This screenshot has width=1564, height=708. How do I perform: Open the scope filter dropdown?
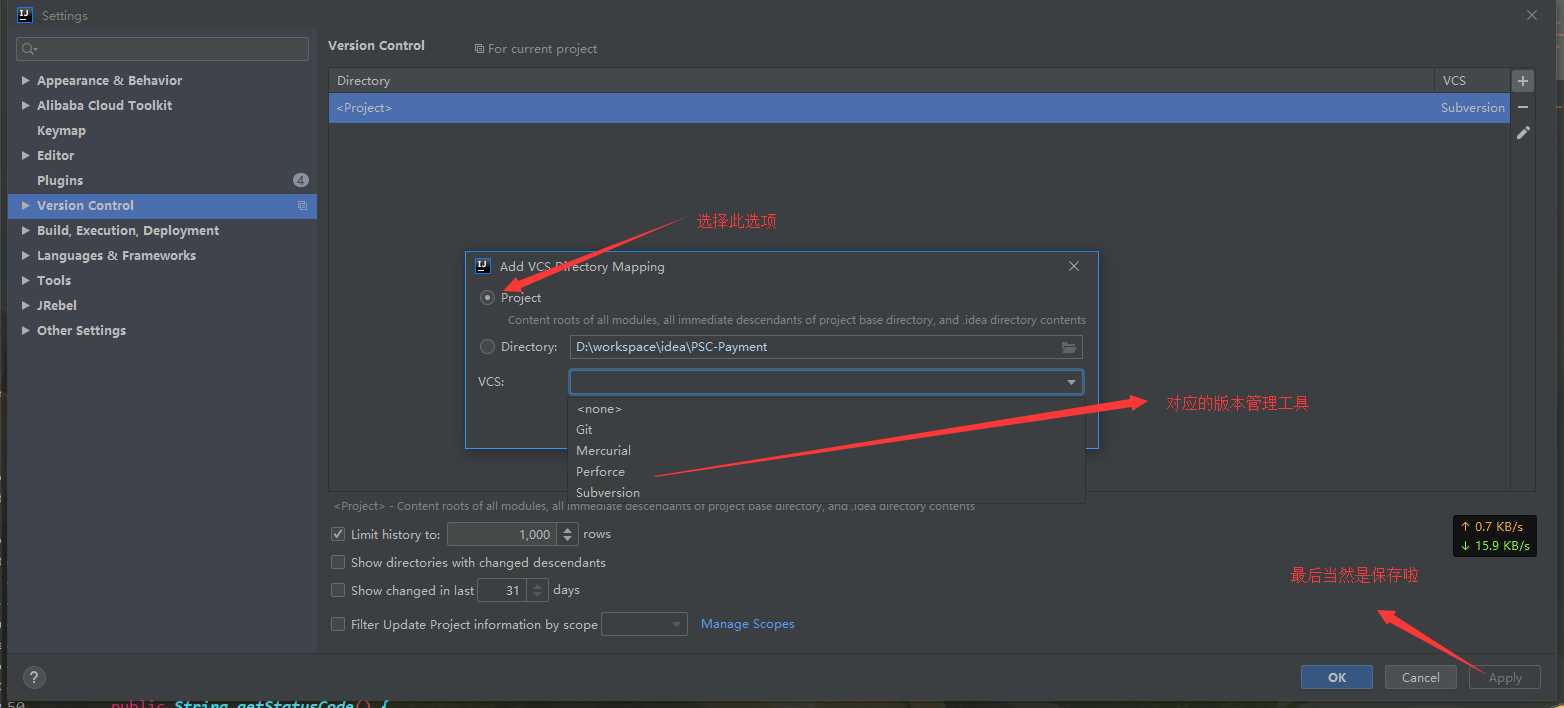click(x=645, y=624)
